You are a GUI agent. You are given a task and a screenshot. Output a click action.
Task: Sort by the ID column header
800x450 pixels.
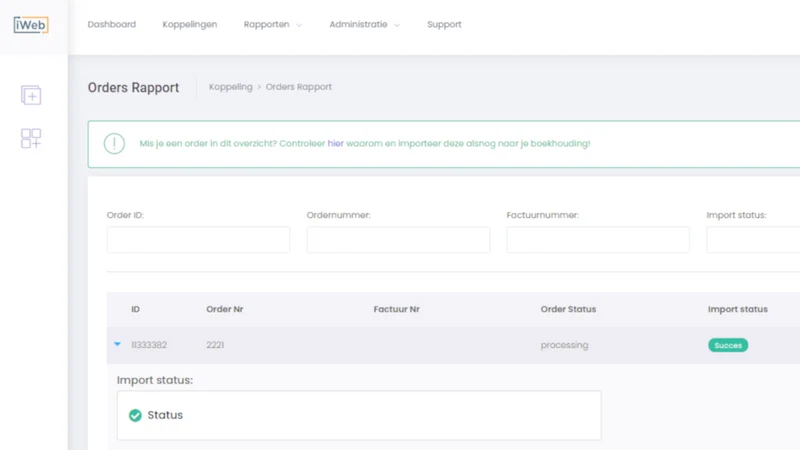click(135, 309)
